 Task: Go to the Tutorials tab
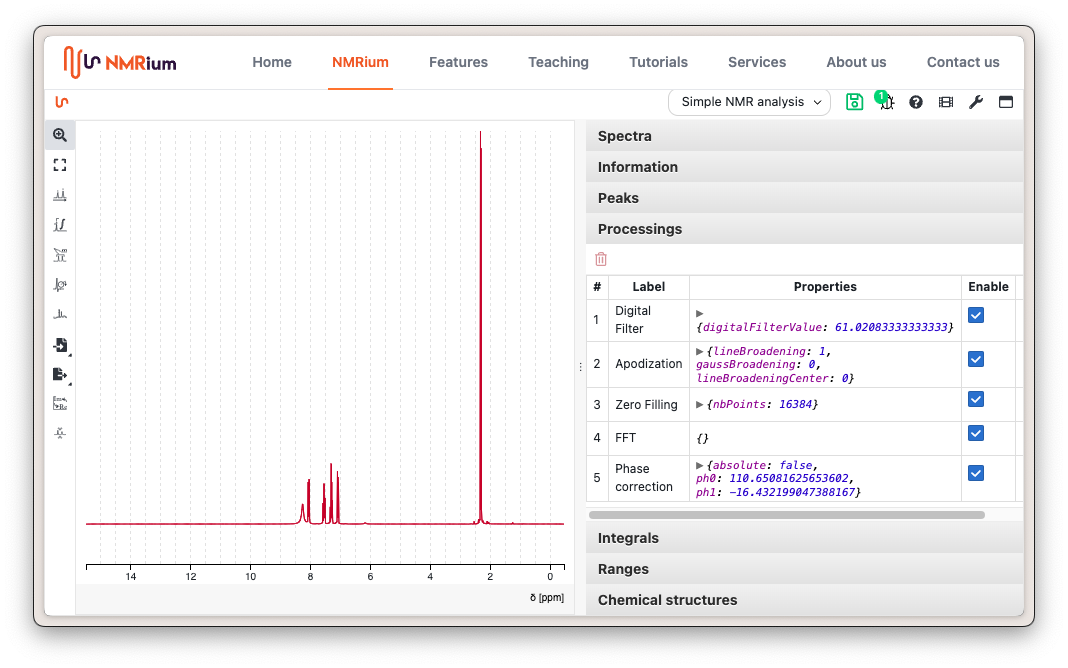[x=658, y=62]
